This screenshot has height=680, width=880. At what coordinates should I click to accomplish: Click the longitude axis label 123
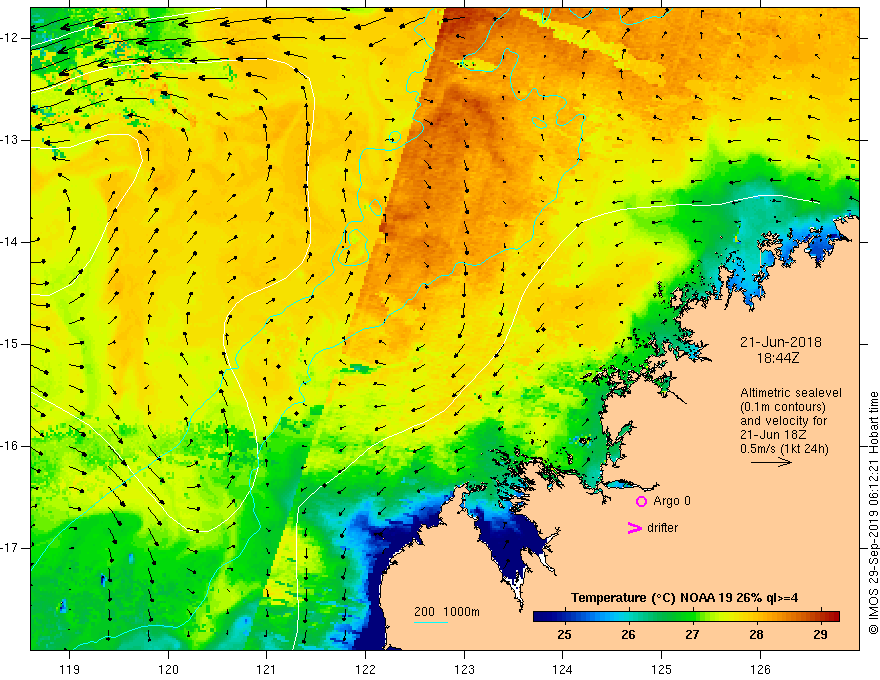464,669
